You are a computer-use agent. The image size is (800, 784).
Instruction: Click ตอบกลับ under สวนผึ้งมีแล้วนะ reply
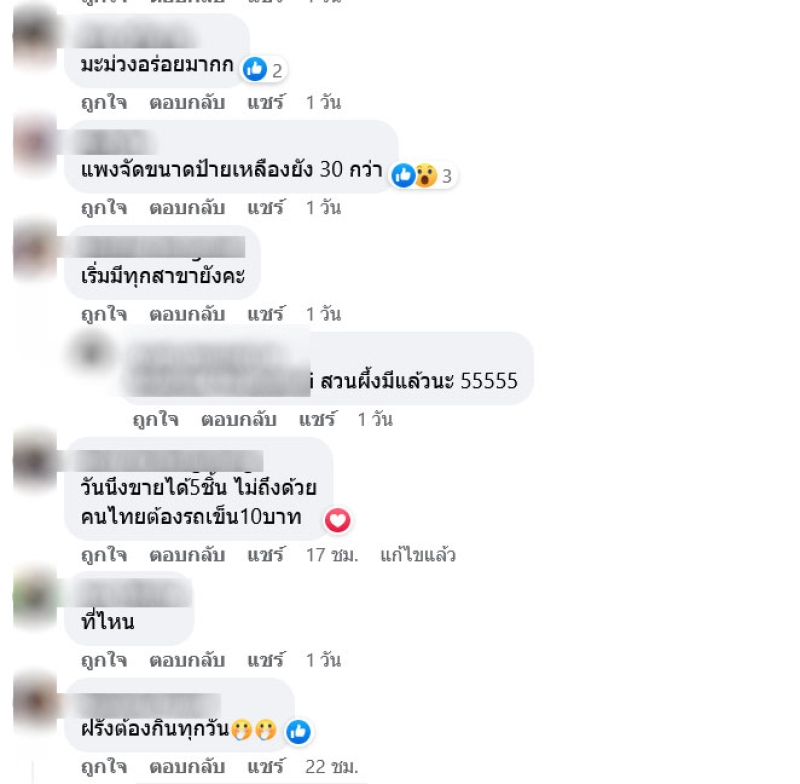239,420
